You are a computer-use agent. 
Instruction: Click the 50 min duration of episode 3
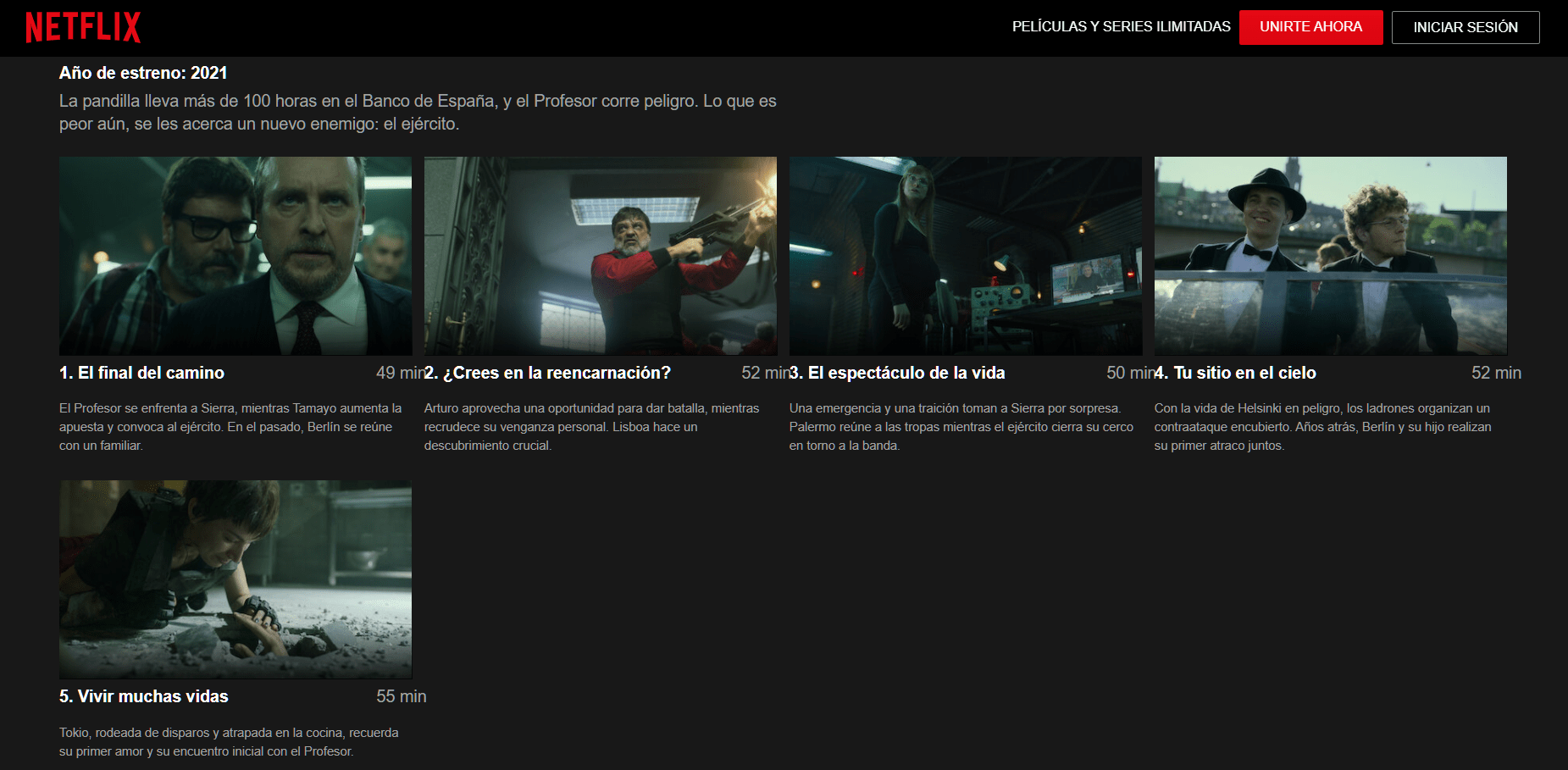1131,373
